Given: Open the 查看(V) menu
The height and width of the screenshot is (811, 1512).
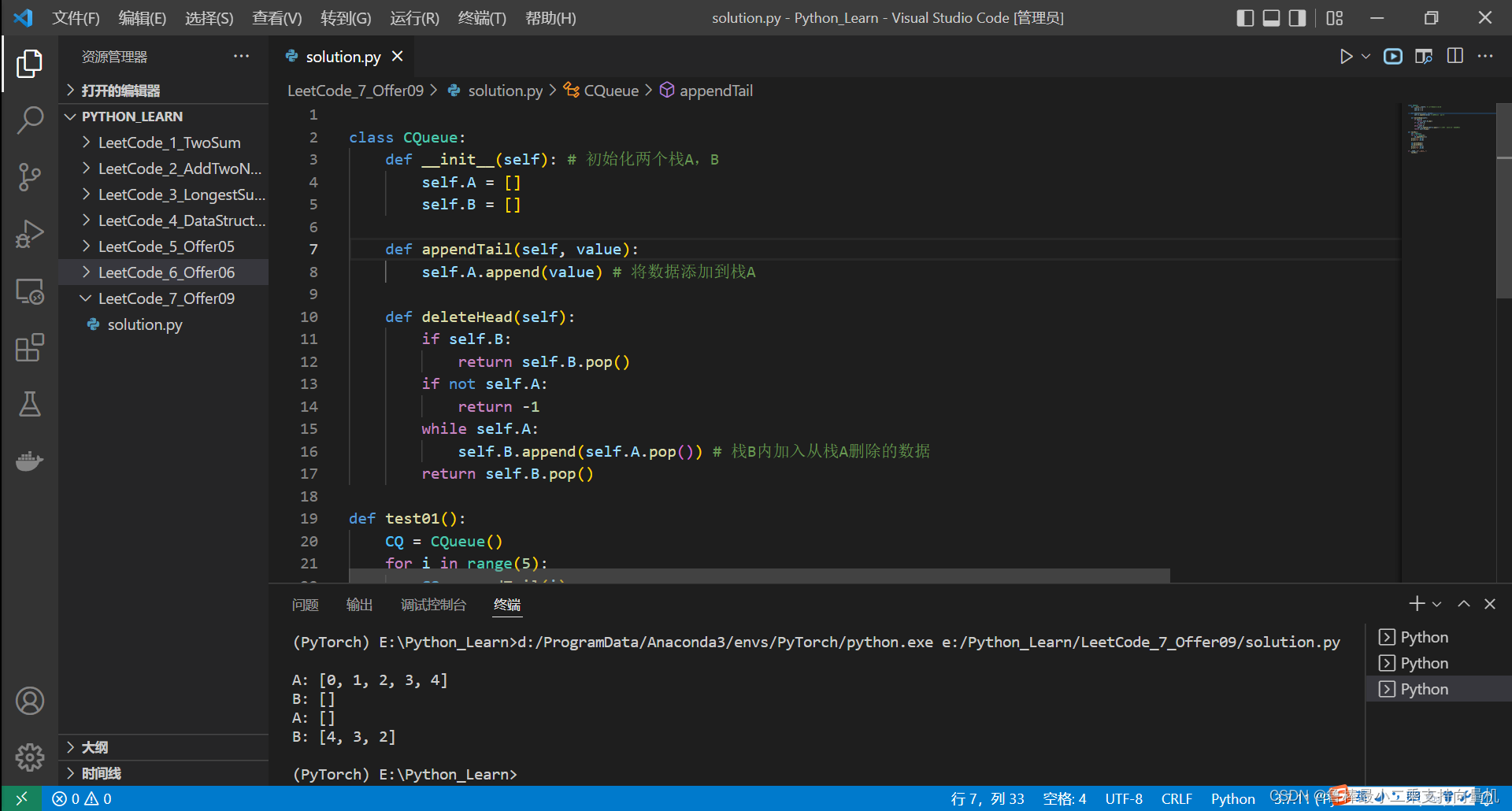Looking at the screenshot, I should pos(277,18).
